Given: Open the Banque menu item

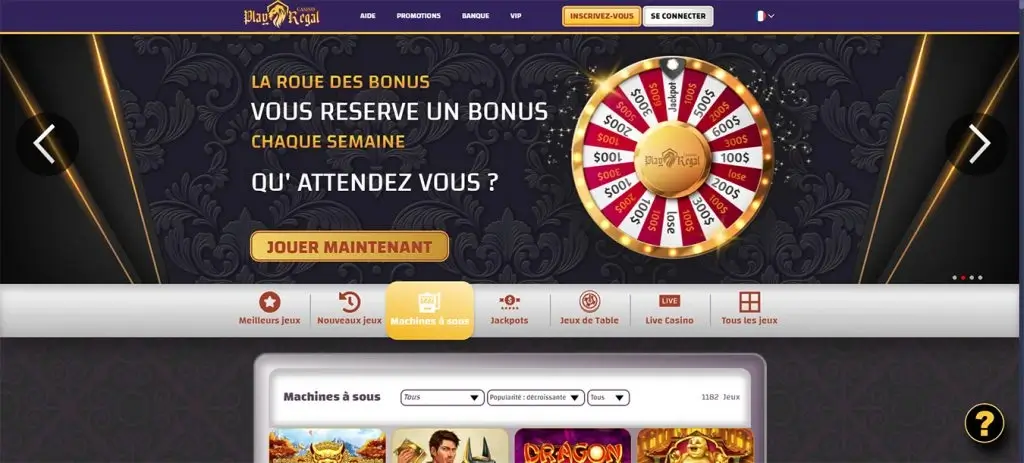Looking at the screenshot, I should coord(475,16).
